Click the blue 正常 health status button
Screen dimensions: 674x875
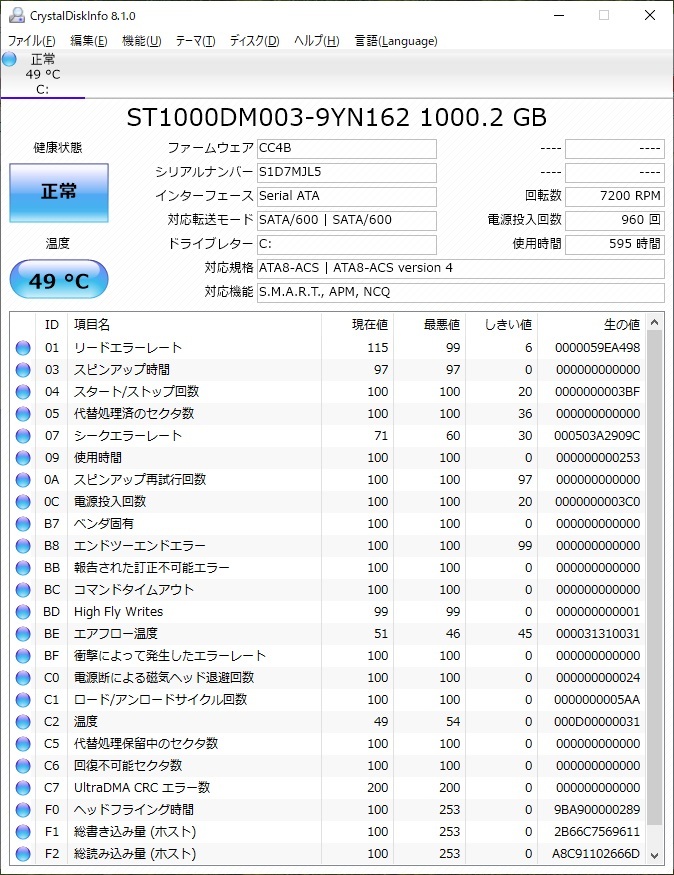pyautogui.click(x=59, y=193)
